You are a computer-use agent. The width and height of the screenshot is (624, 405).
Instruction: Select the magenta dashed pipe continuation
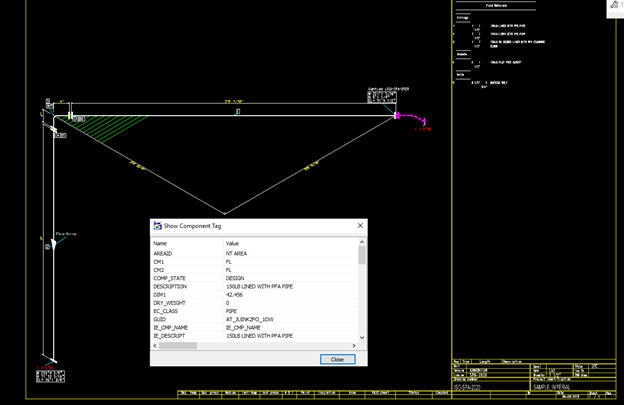[412, 118]
